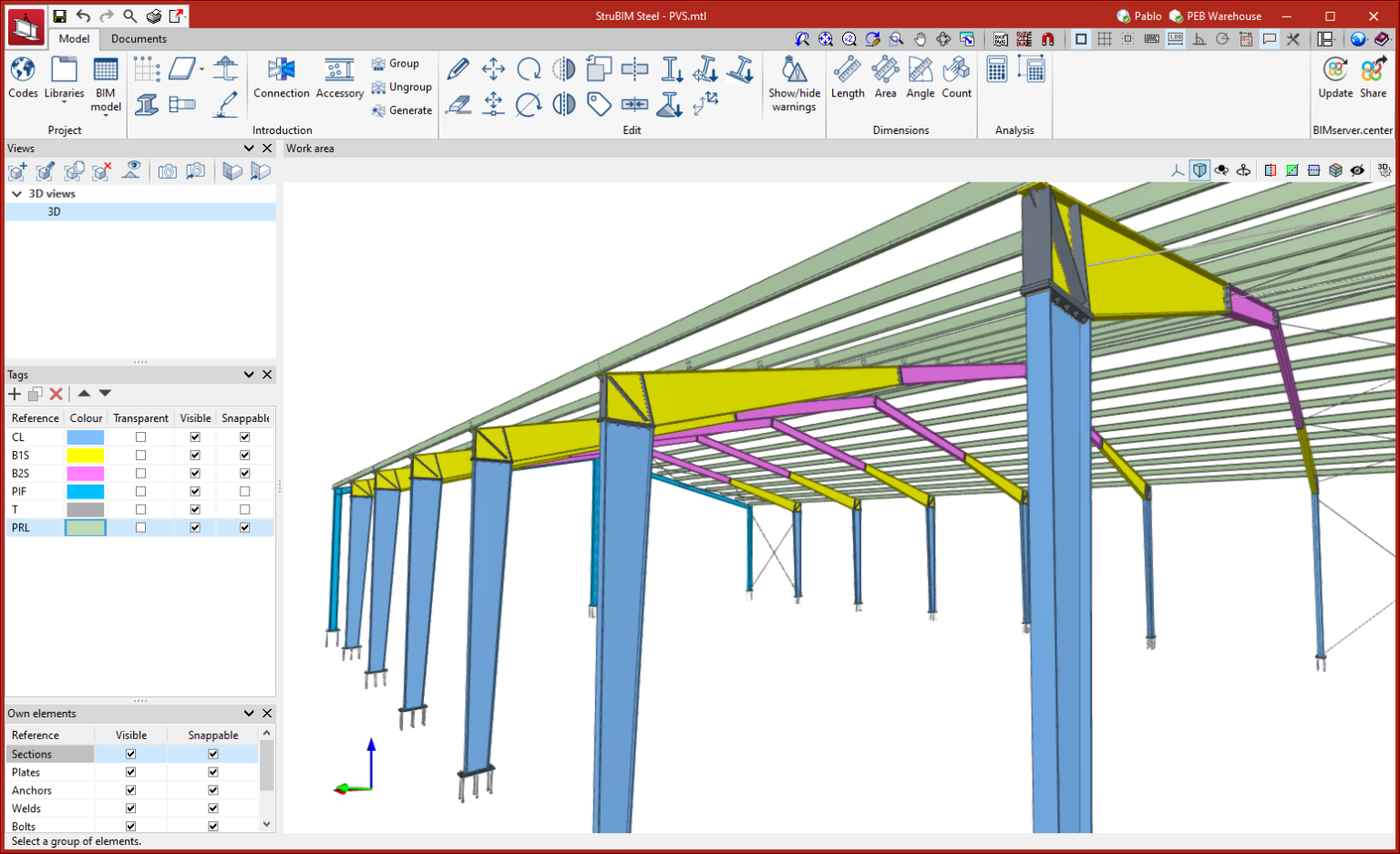Click the Accessory tool icon

coord(339,71)
